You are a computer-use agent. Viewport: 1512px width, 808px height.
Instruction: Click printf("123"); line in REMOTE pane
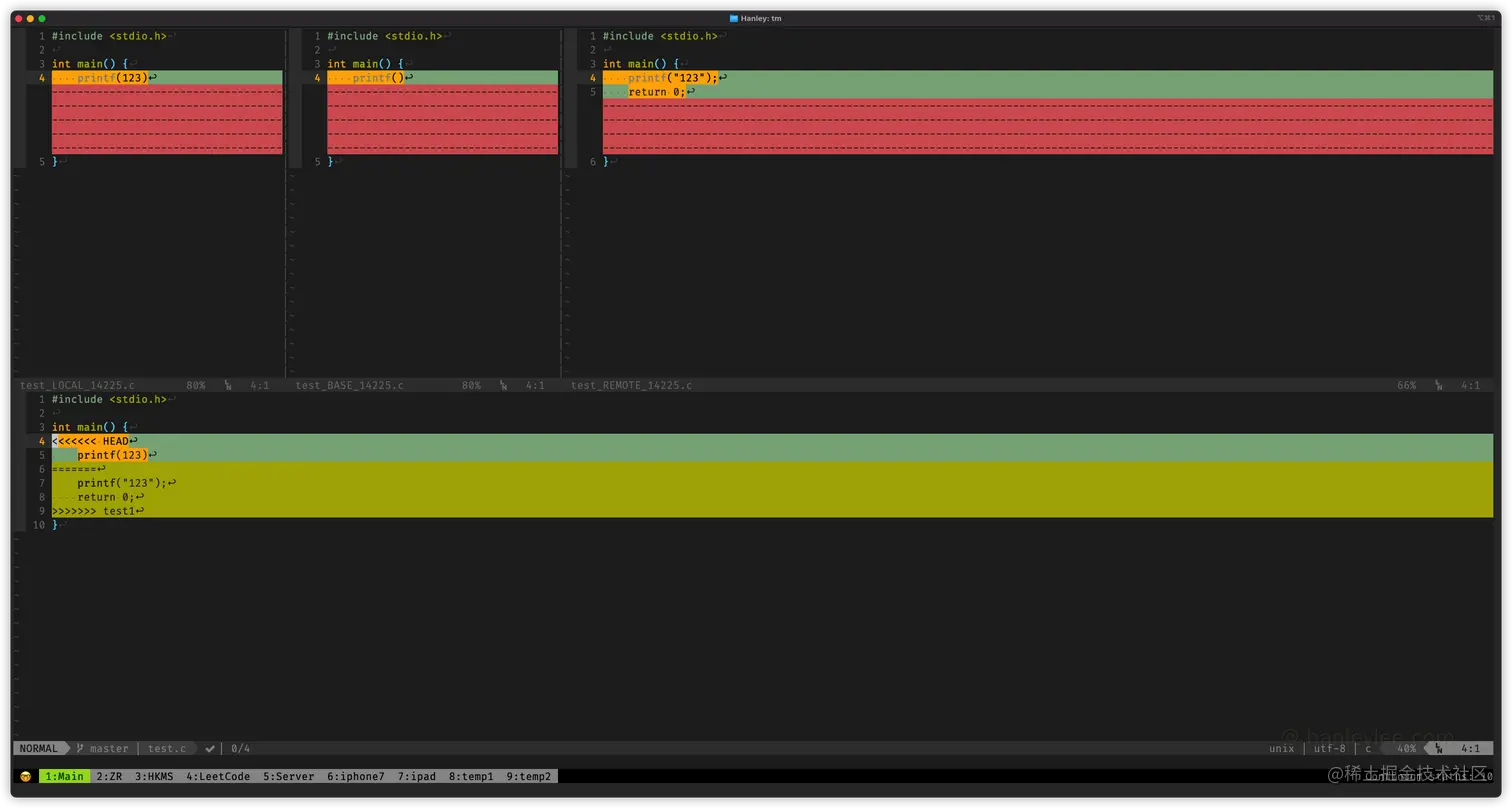[x=1048, y=78]
